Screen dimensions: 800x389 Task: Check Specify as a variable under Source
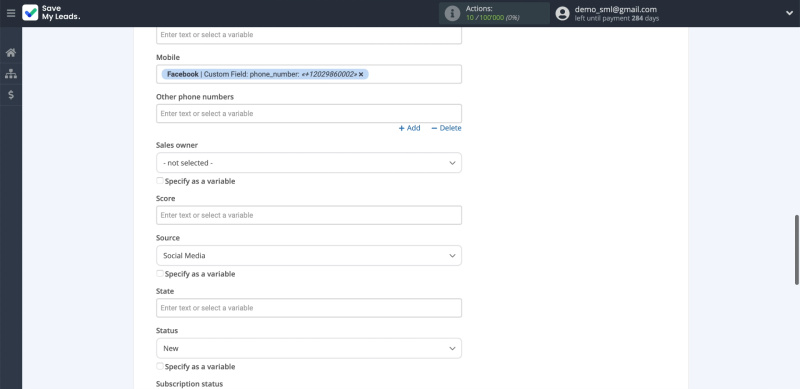tap(160, 274)
